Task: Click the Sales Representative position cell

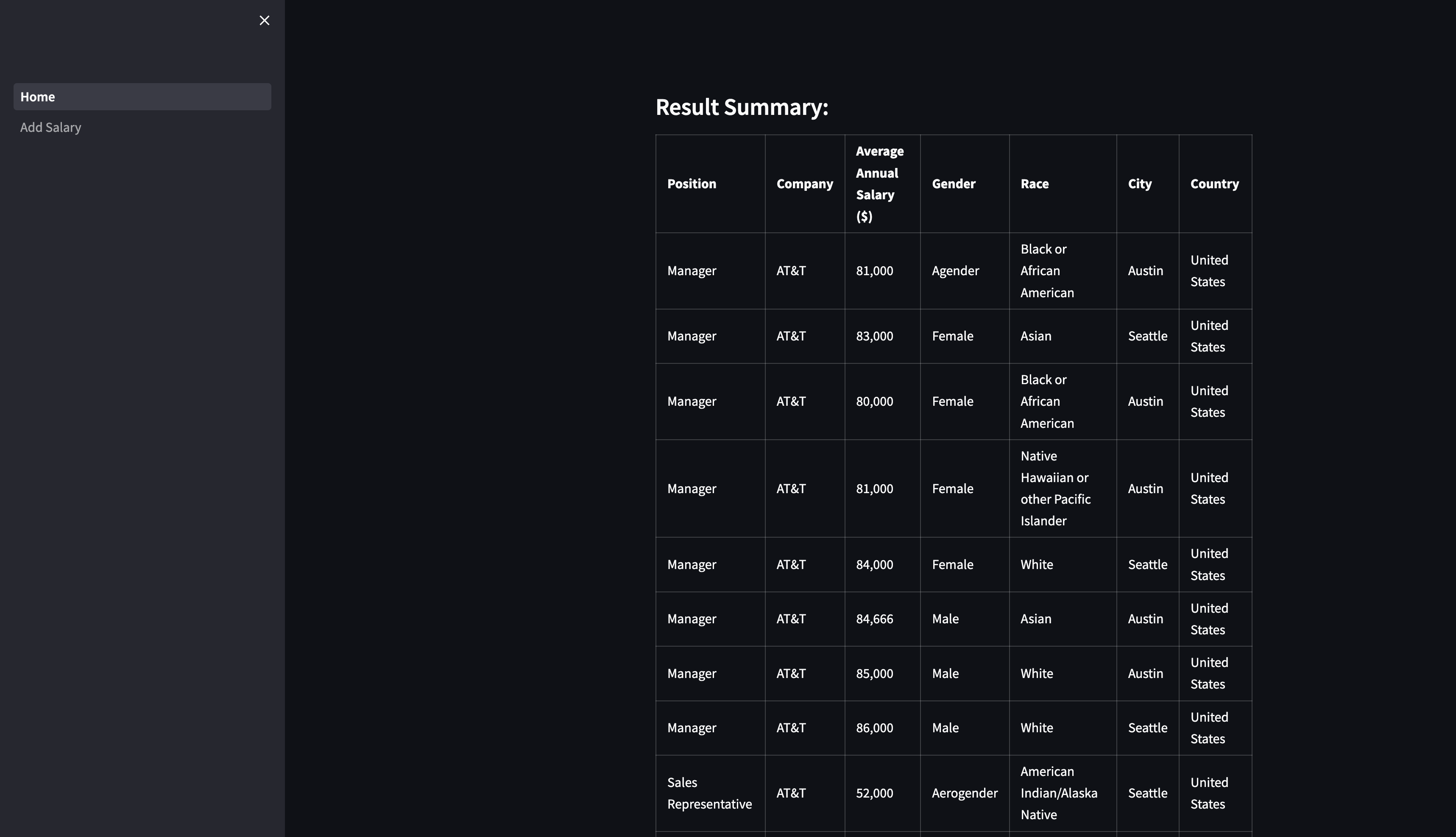Action: click(x=710, y=793)
